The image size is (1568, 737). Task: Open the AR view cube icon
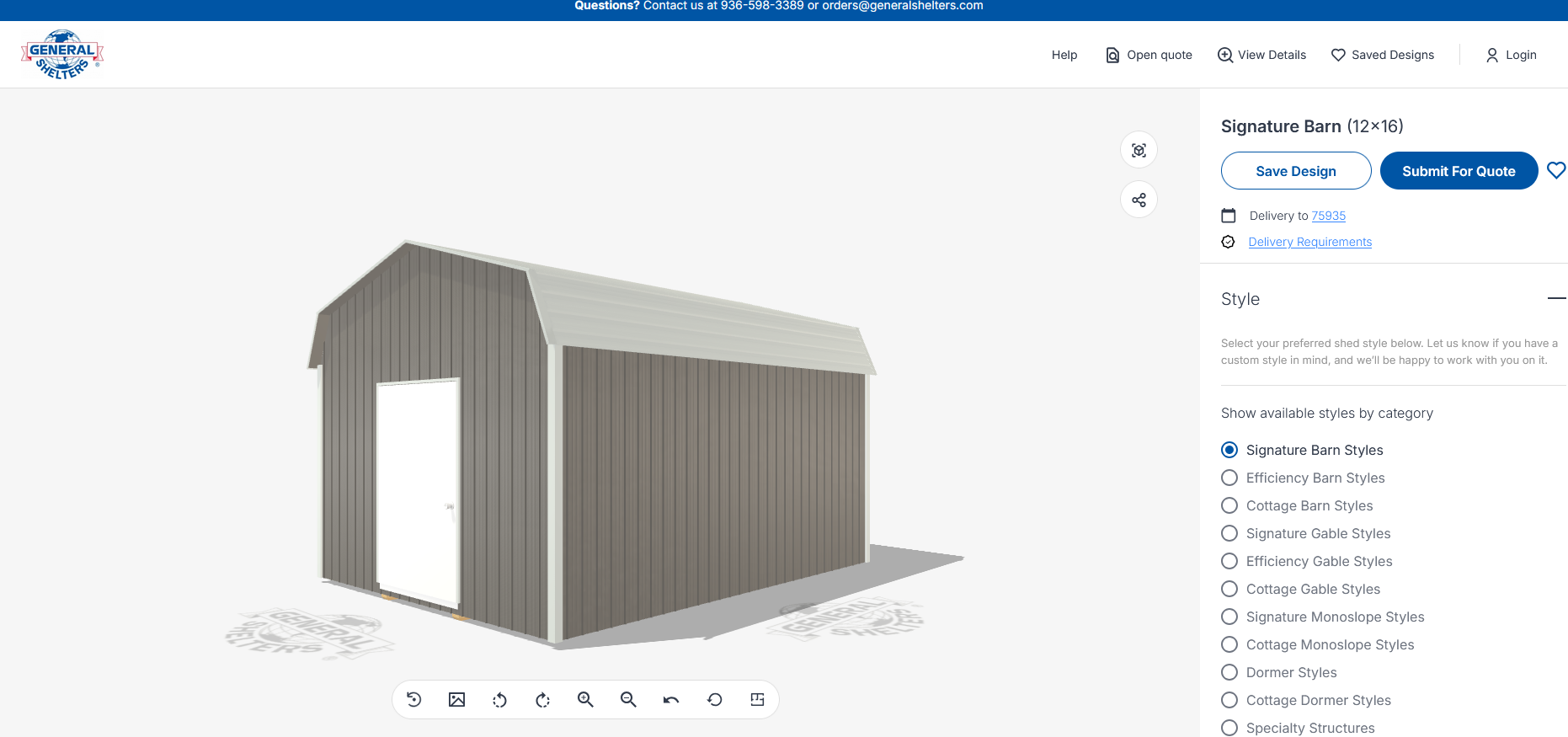1139,150
